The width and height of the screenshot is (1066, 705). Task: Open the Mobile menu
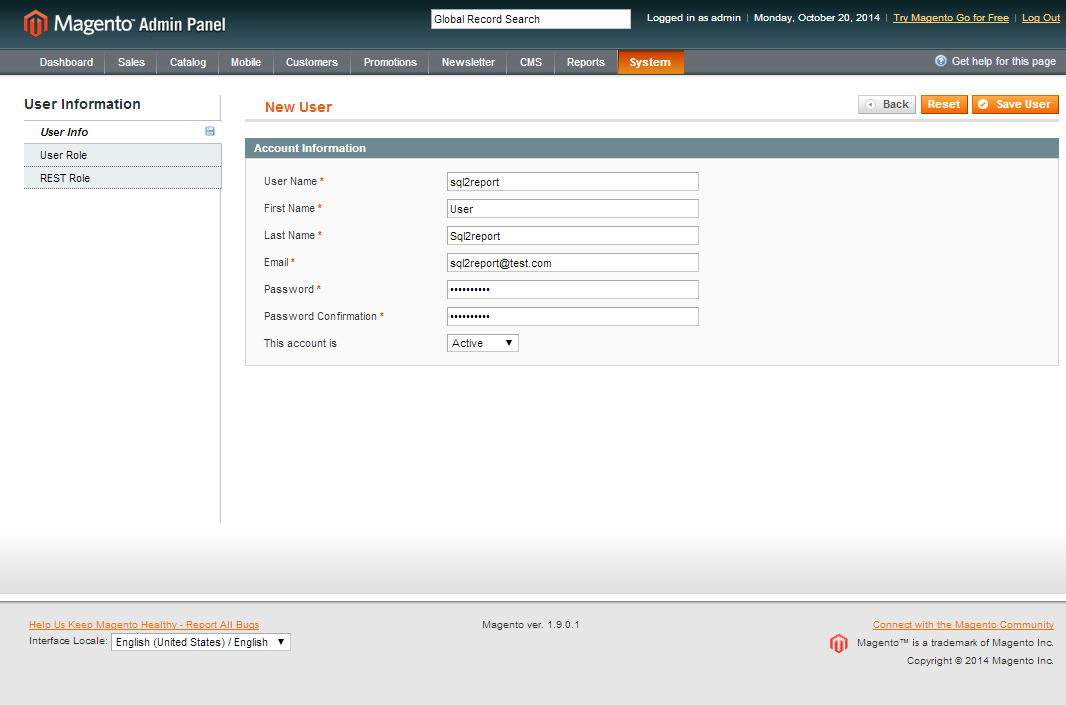point(245,62)
